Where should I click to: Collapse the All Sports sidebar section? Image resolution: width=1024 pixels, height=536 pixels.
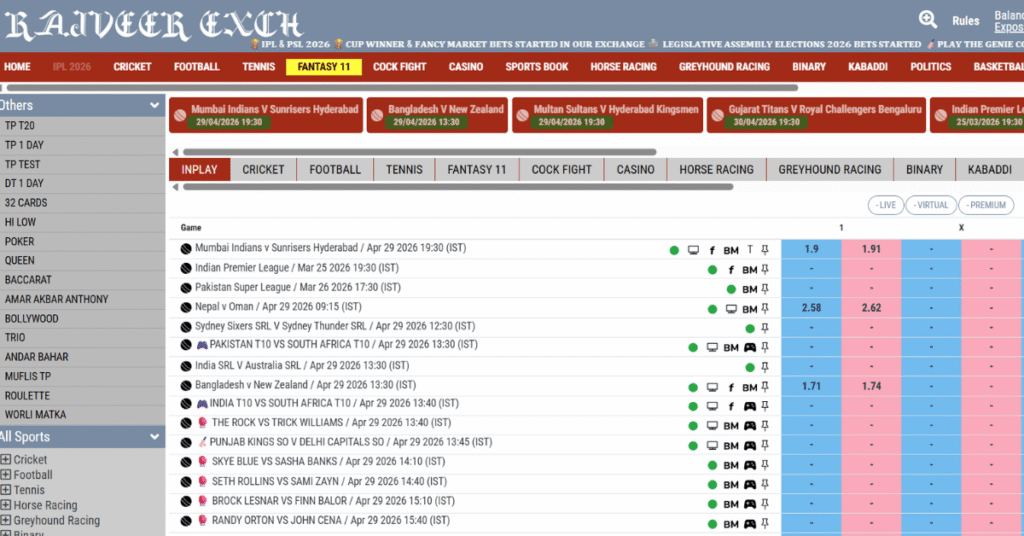154,437
